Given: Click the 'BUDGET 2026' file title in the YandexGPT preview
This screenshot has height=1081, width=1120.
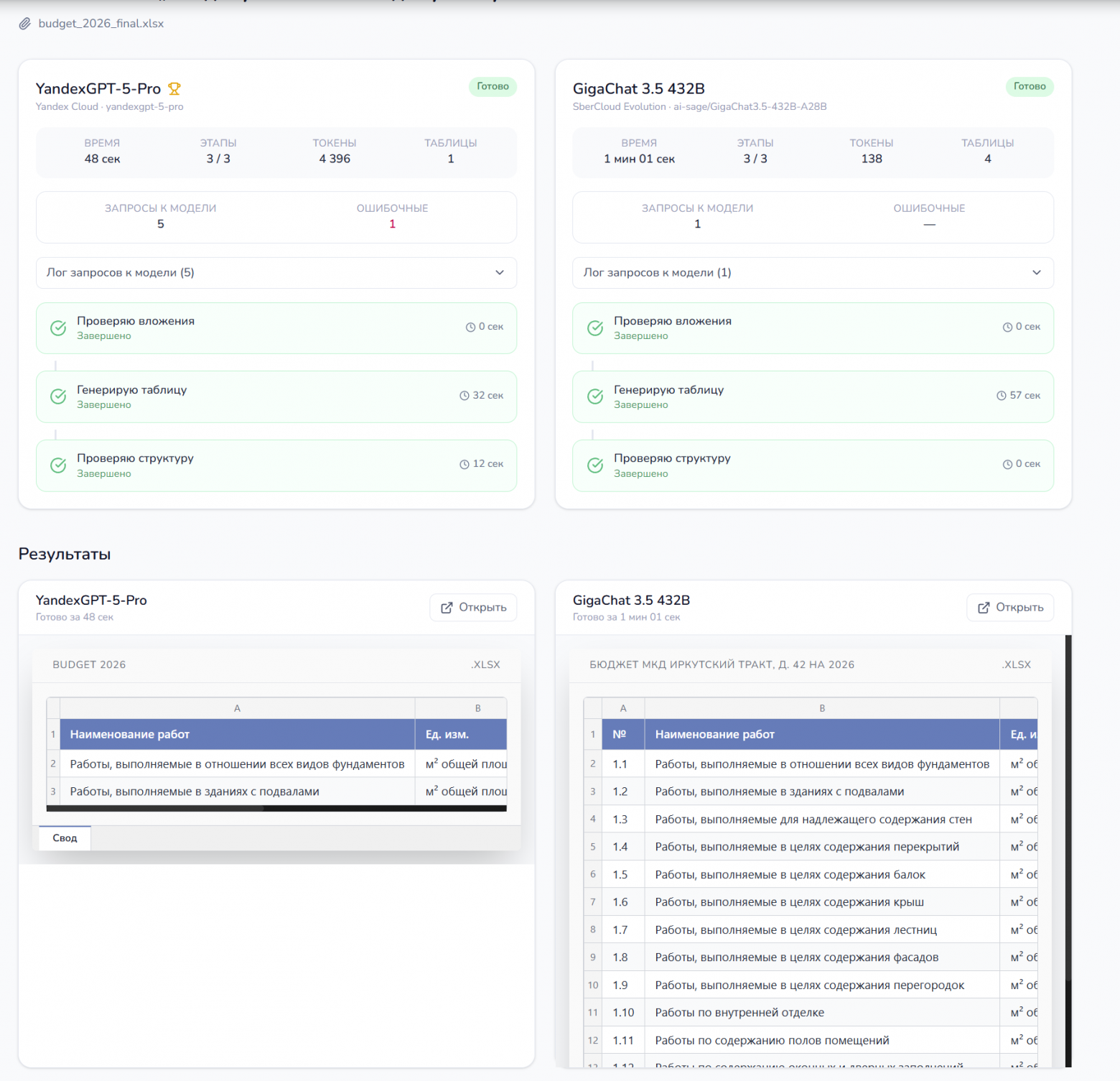Looking at the screenshot, I should 89,665.
